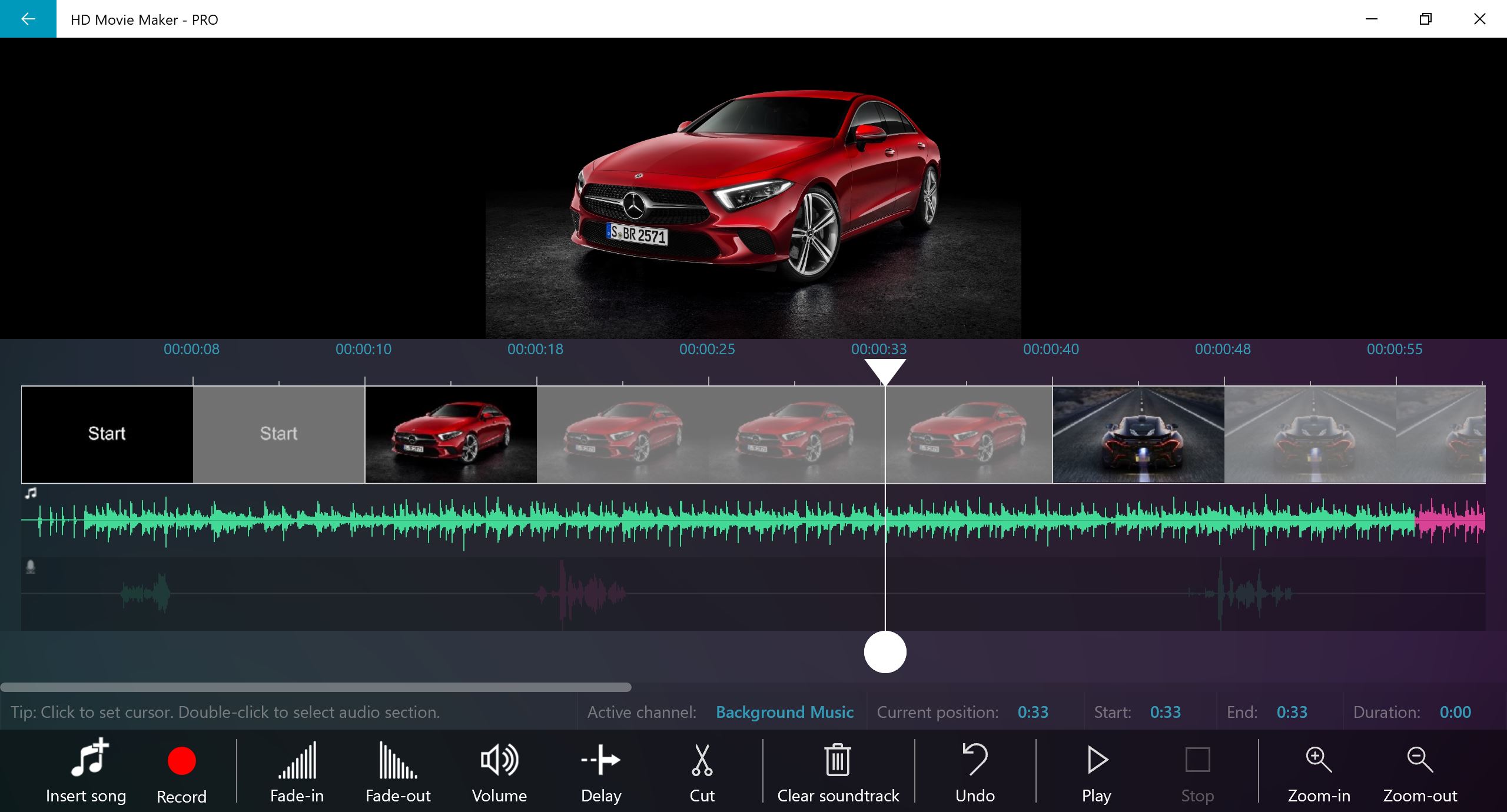This screenshot has width=1507, height=812.
Task: Click the Start 0:33 value
Action: (x=1166, y=712)
